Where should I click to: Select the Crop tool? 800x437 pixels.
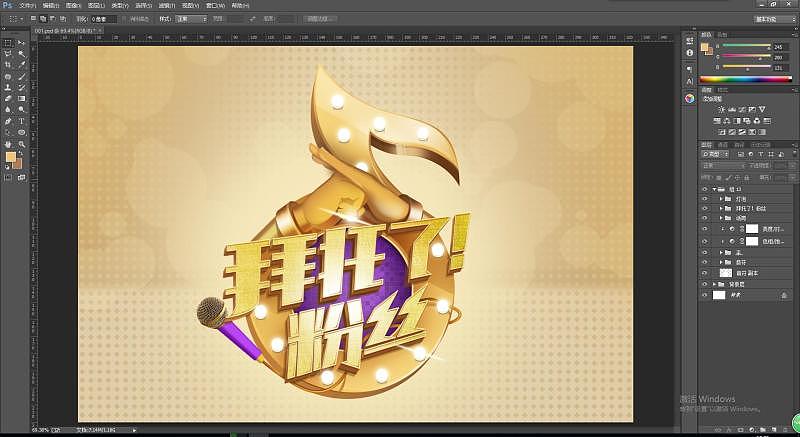tap(8, 65)
